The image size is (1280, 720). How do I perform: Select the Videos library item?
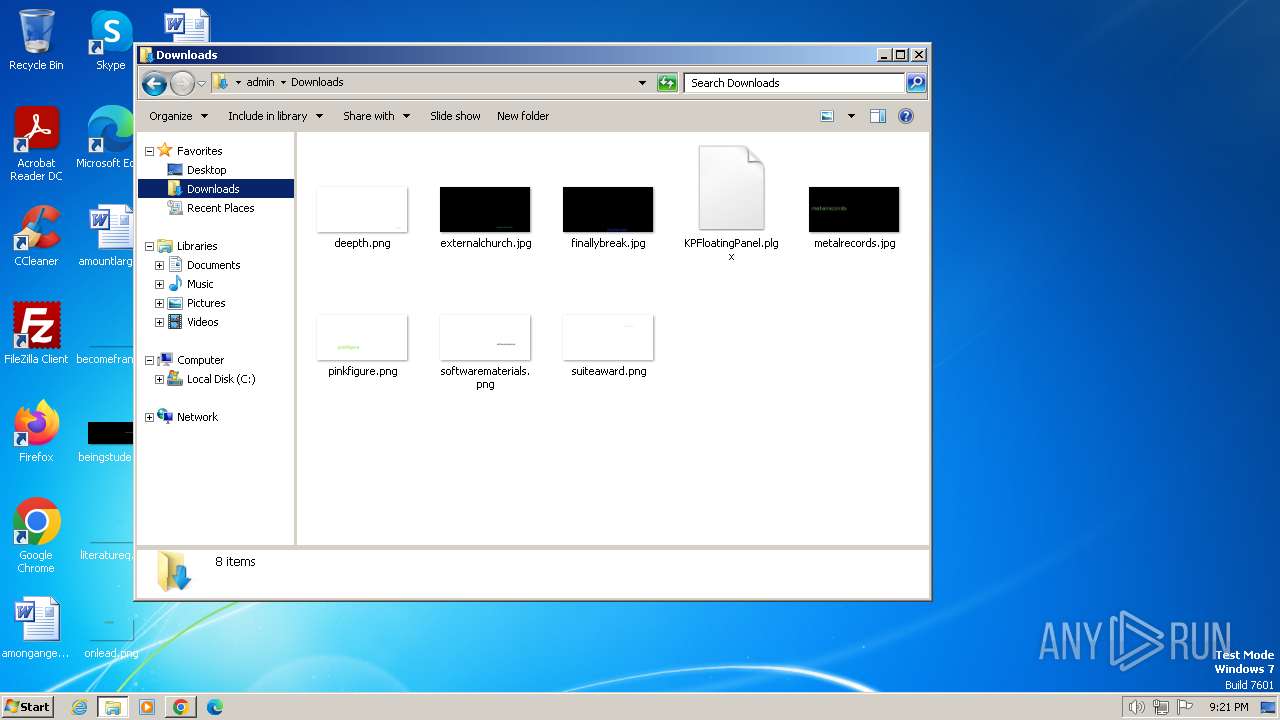(x=202, y=322)
